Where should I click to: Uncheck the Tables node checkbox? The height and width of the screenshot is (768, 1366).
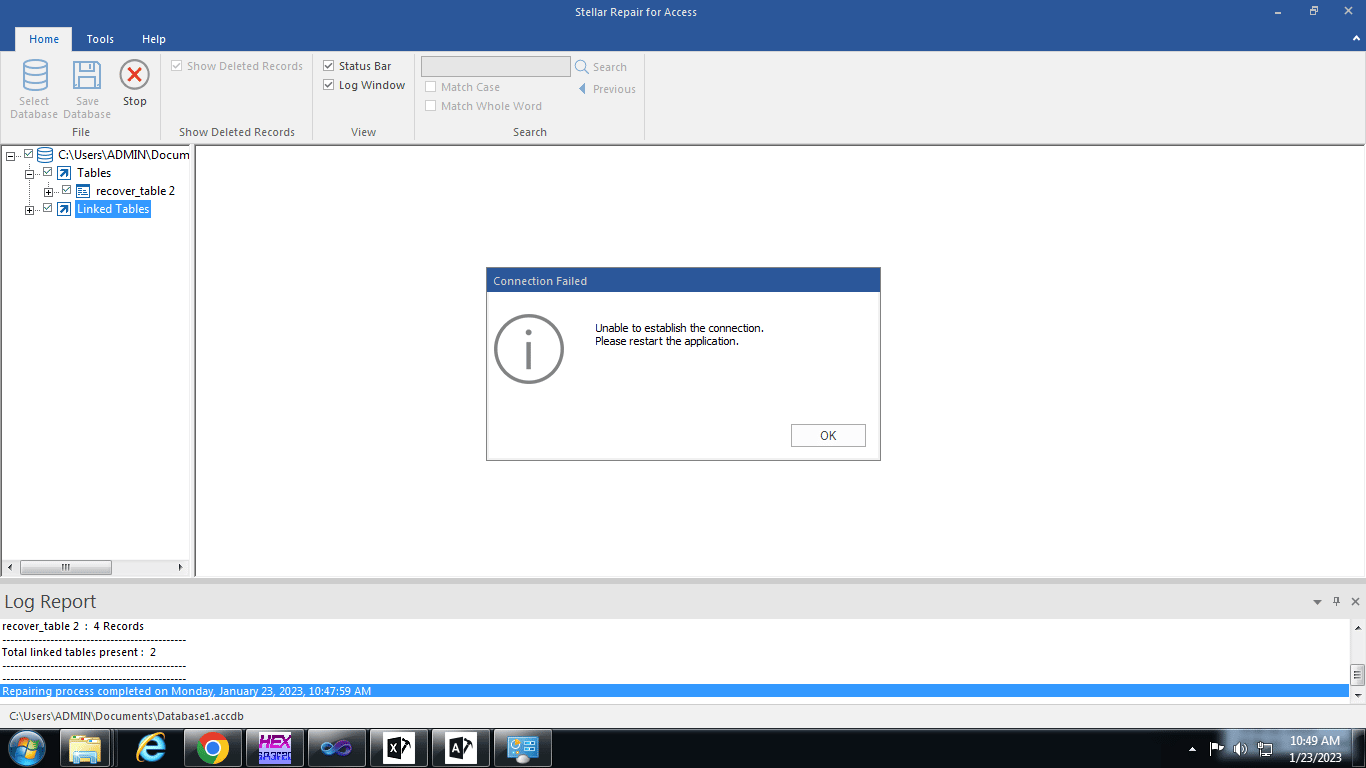pos(48,172)
